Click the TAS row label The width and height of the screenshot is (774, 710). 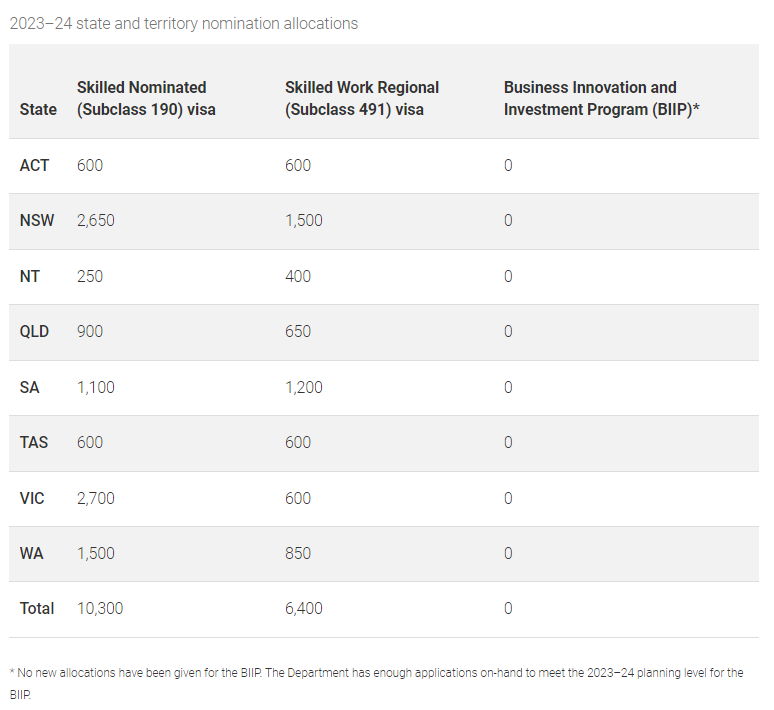coord(34,442)
